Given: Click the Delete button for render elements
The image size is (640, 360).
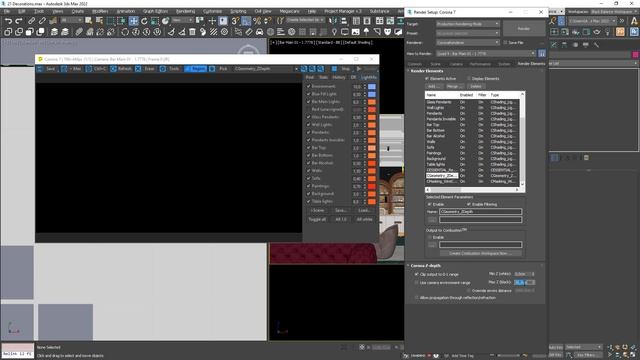Looking at the screenshot, I should tap(476, 87).
